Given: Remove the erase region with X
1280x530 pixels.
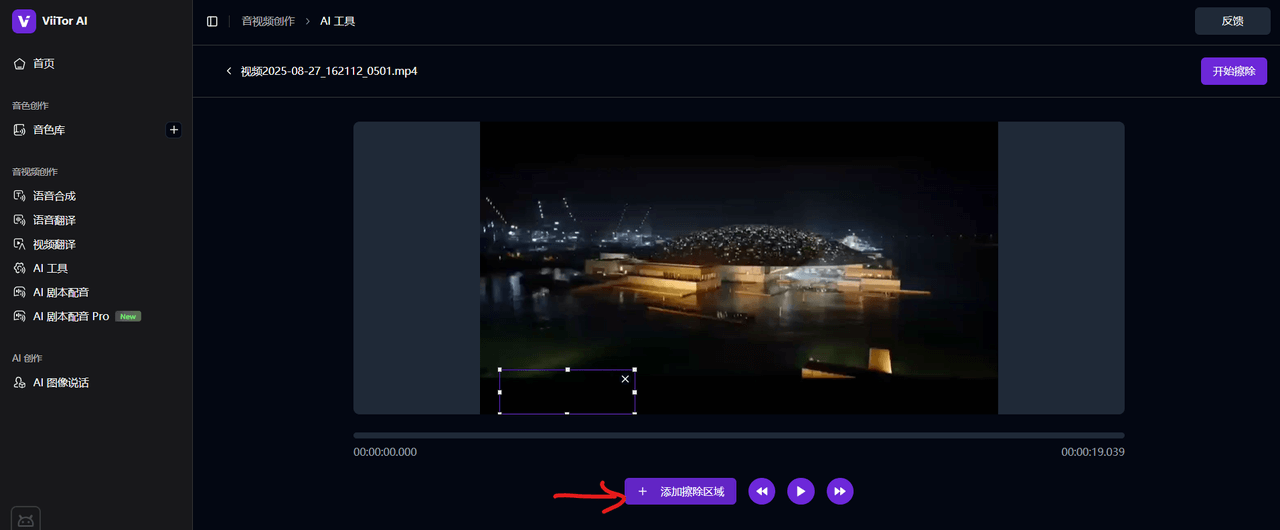Looking at the screenshot, I should [x=625, y=379].
